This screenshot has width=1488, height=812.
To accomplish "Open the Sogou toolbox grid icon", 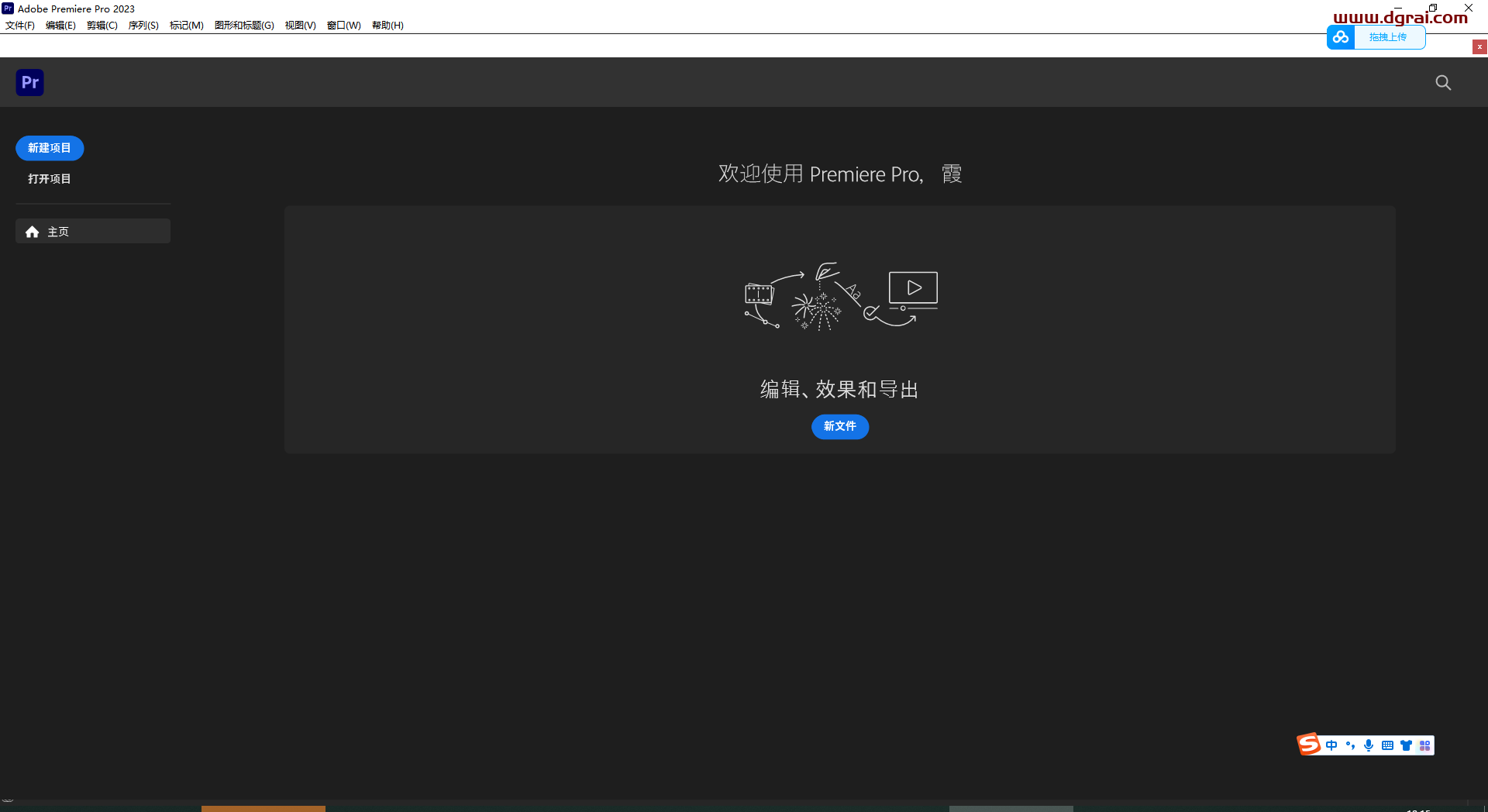I will (1426, 745).
